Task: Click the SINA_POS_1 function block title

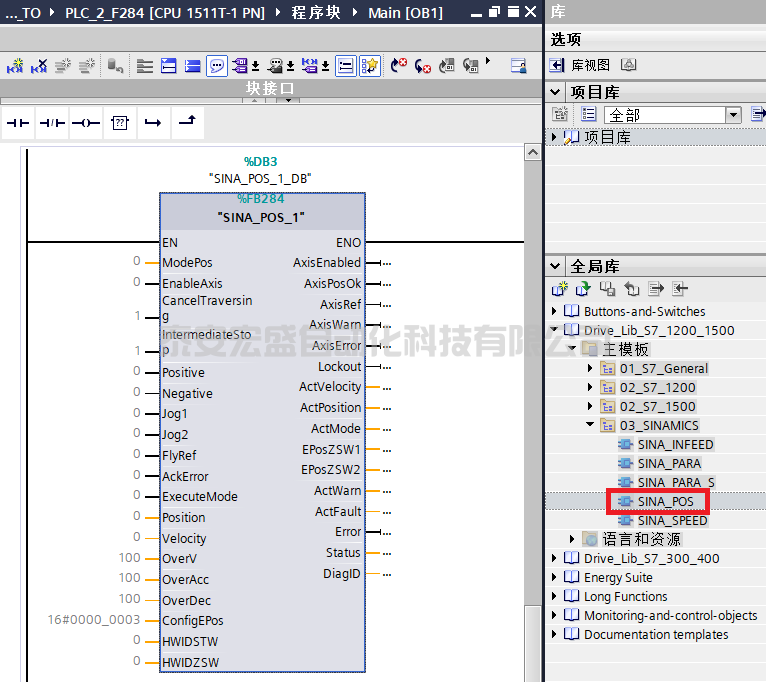Action: pyautogui.click(x=260, y=217)
